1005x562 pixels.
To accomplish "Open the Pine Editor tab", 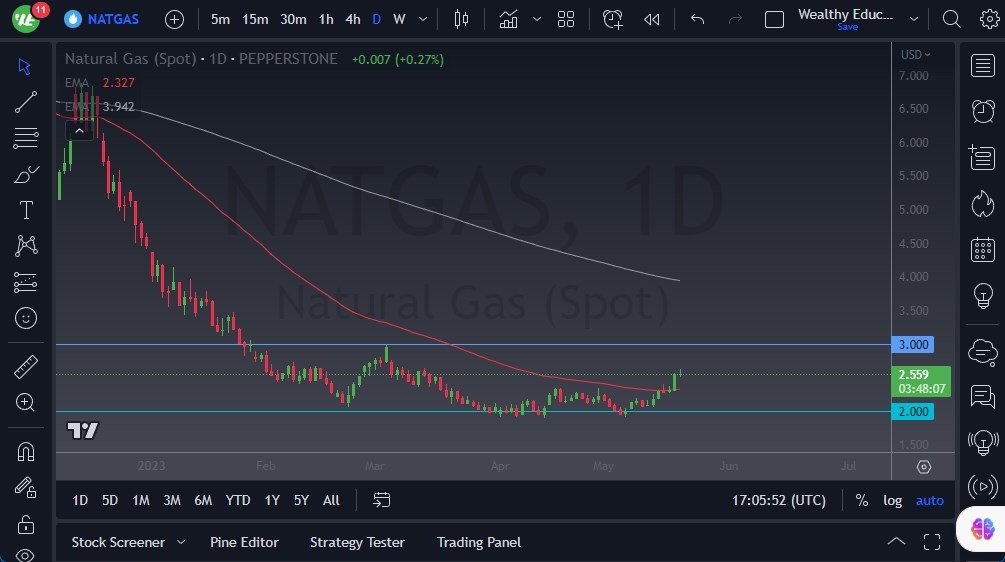I will 244,542.
